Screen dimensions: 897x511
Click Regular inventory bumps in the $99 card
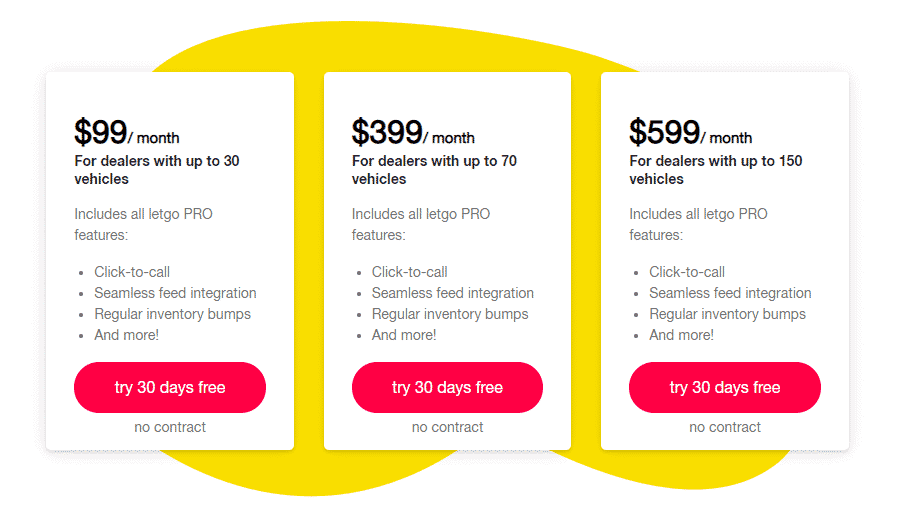click(172, 314)
